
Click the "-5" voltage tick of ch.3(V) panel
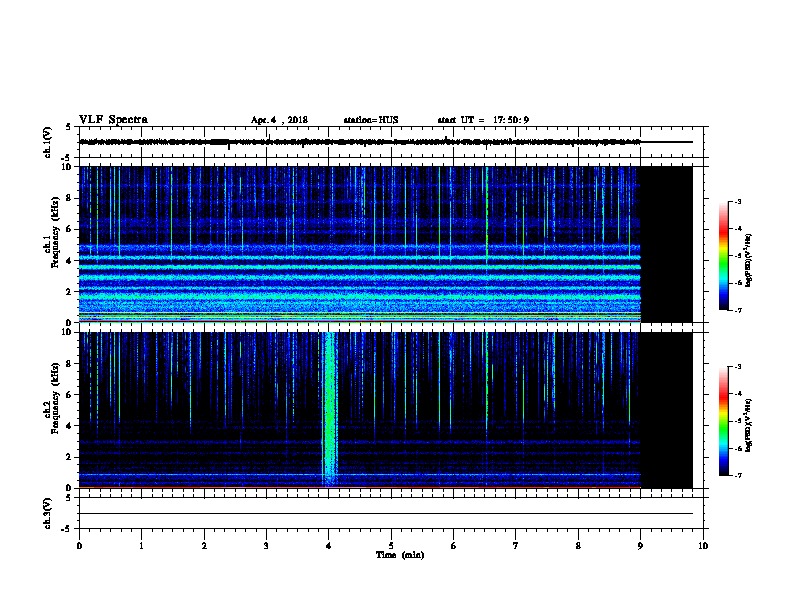[67, 529]
